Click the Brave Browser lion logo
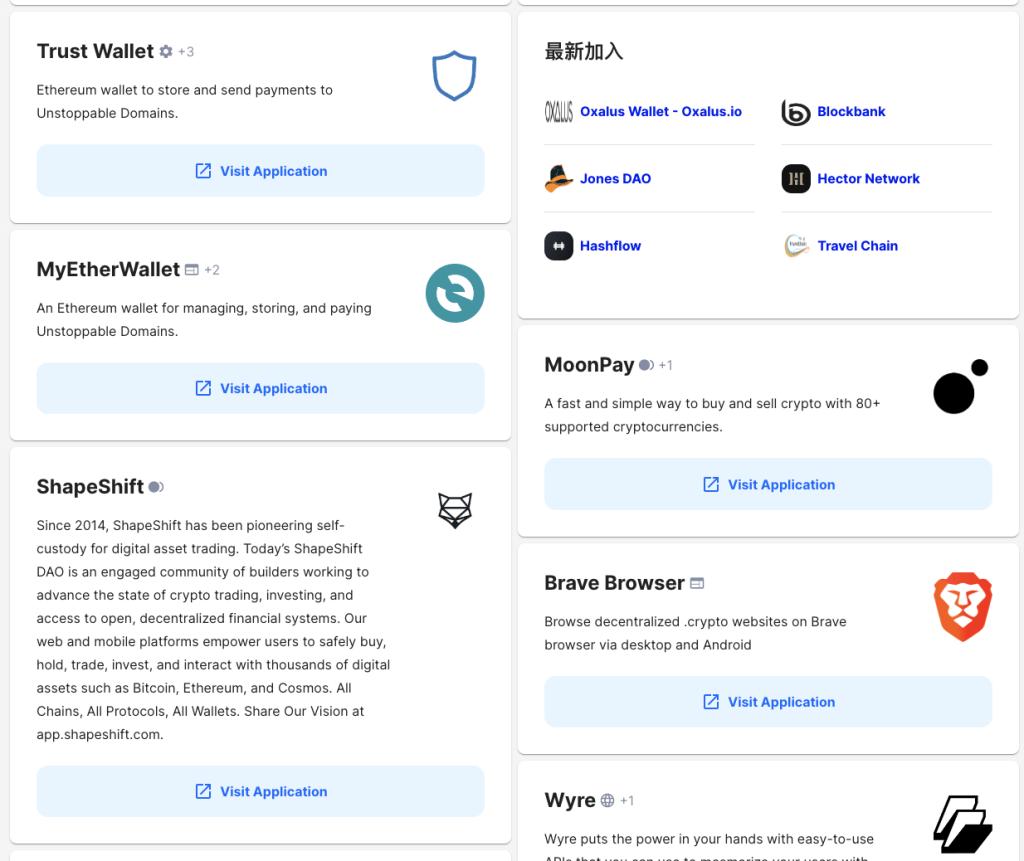Viewport: 1024px width, 861px height. 963,606
